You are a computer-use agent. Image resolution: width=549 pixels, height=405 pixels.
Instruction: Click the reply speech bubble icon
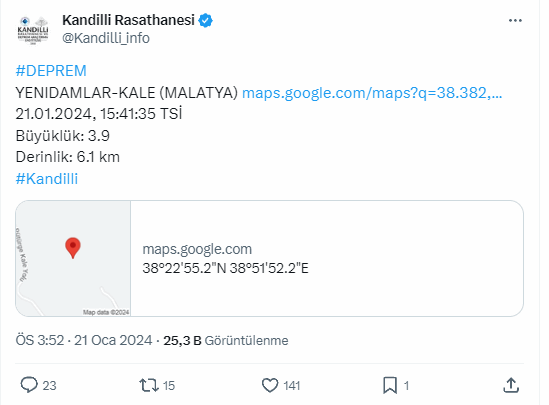coord(29,385)
